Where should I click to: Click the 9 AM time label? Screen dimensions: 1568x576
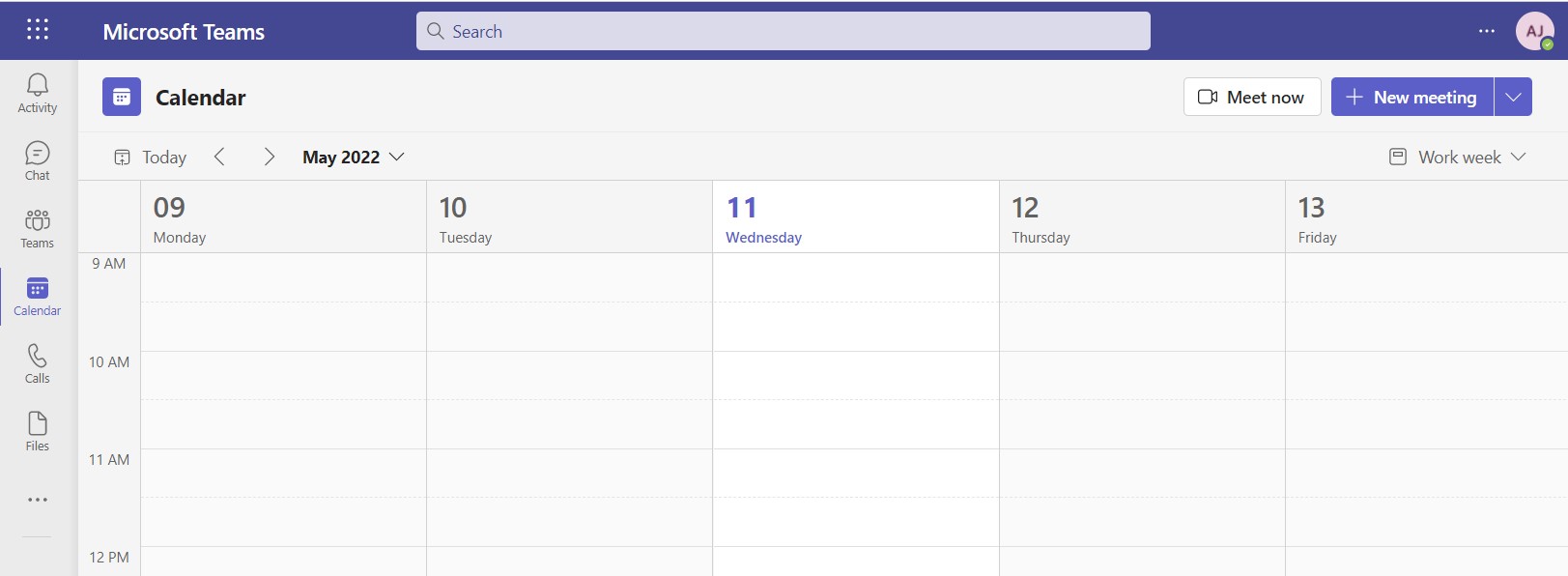tap(109, 264)
